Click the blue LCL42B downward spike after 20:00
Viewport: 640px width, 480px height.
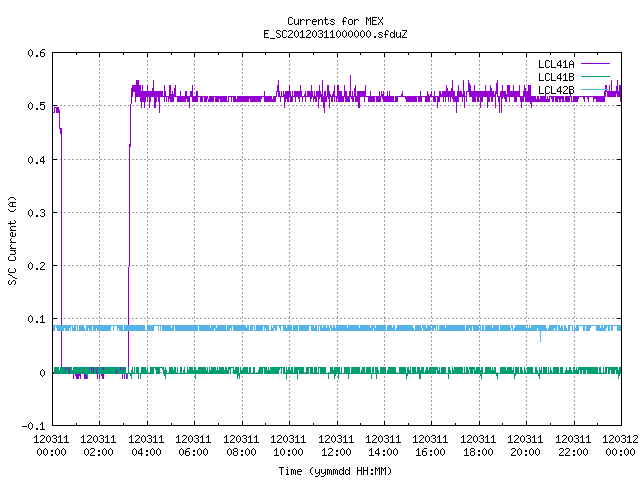(540, 336)
